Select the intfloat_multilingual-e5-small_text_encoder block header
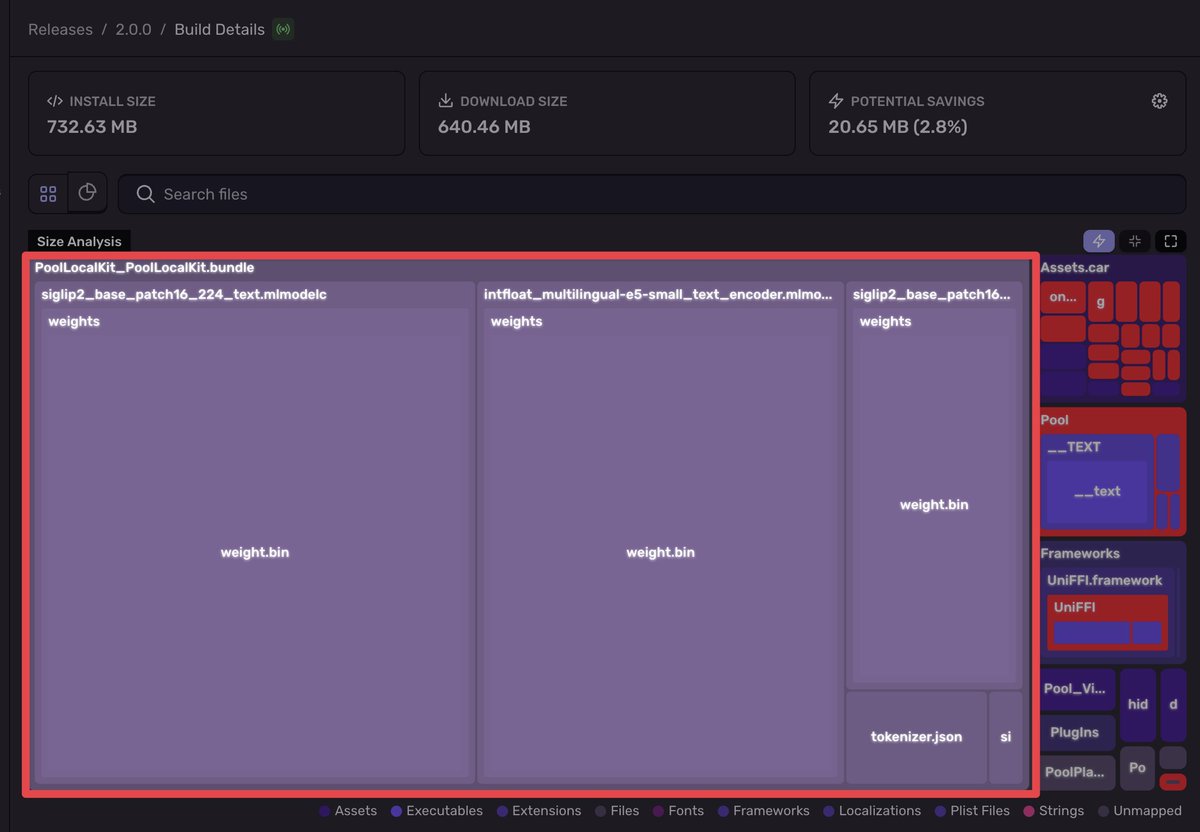 tap(658, 295)
